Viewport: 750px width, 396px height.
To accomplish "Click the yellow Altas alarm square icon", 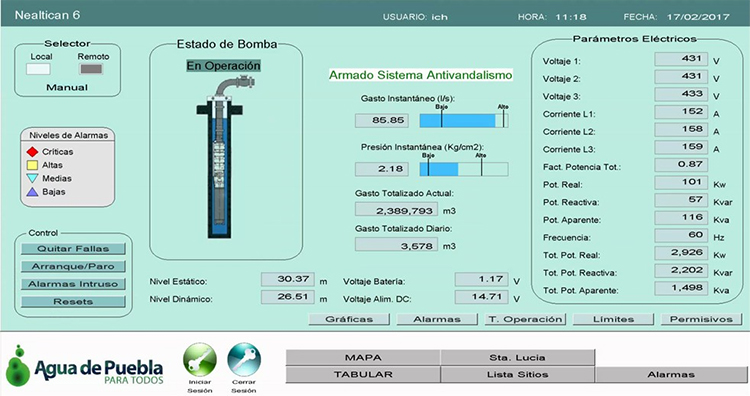I will tap(32, 165).
